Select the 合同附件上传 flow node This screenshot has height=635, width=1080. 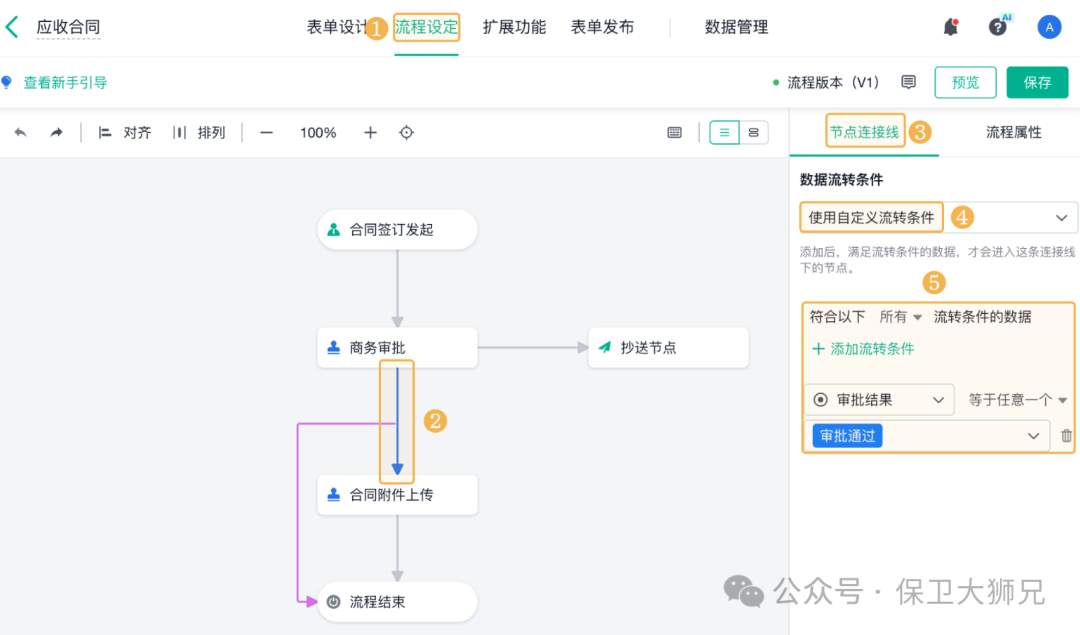[x=397, y=495]
